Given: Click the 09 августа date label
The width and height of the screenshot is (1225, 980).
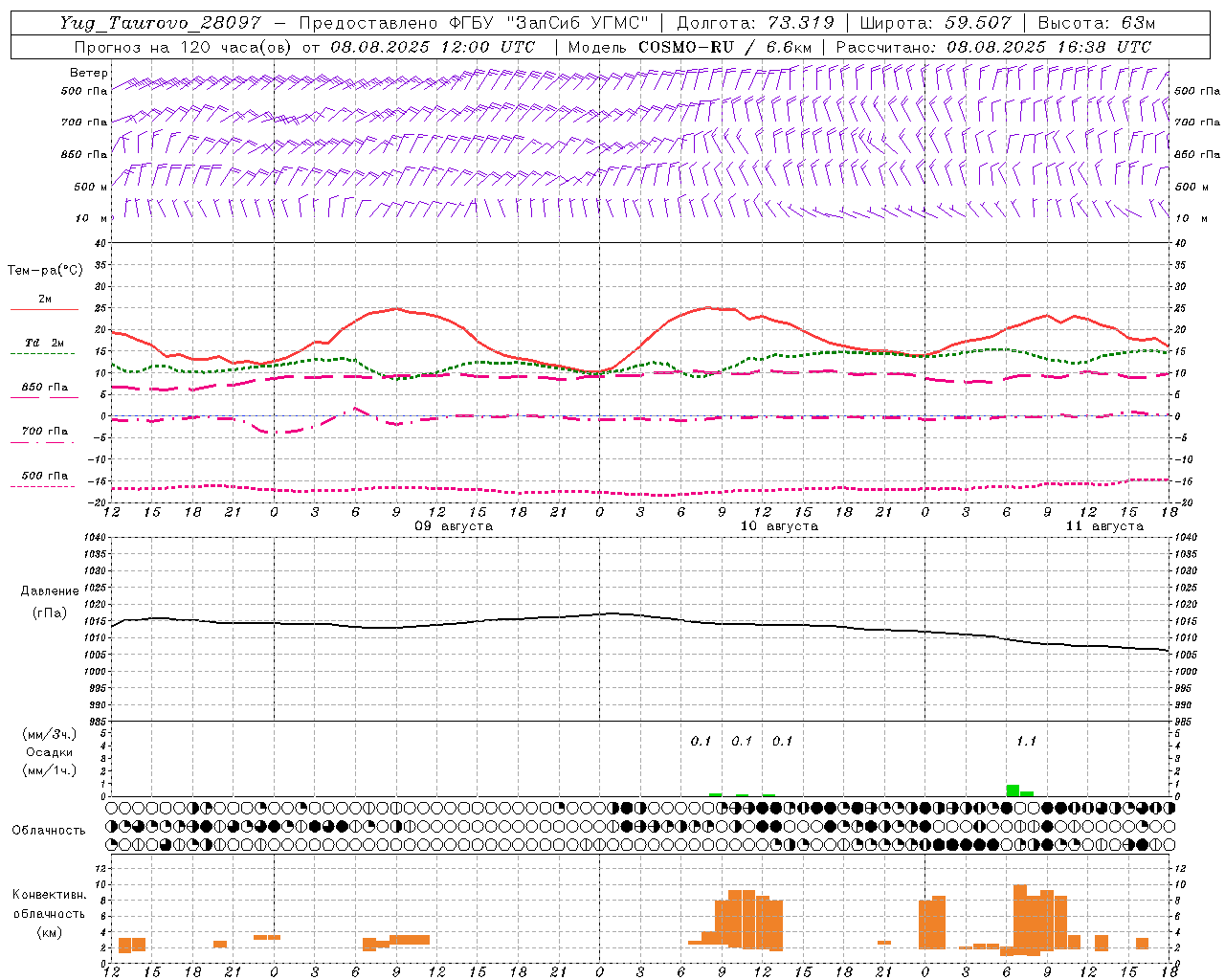Looking at the screenshot, I should pyautogui.click(x=454, y=526).
